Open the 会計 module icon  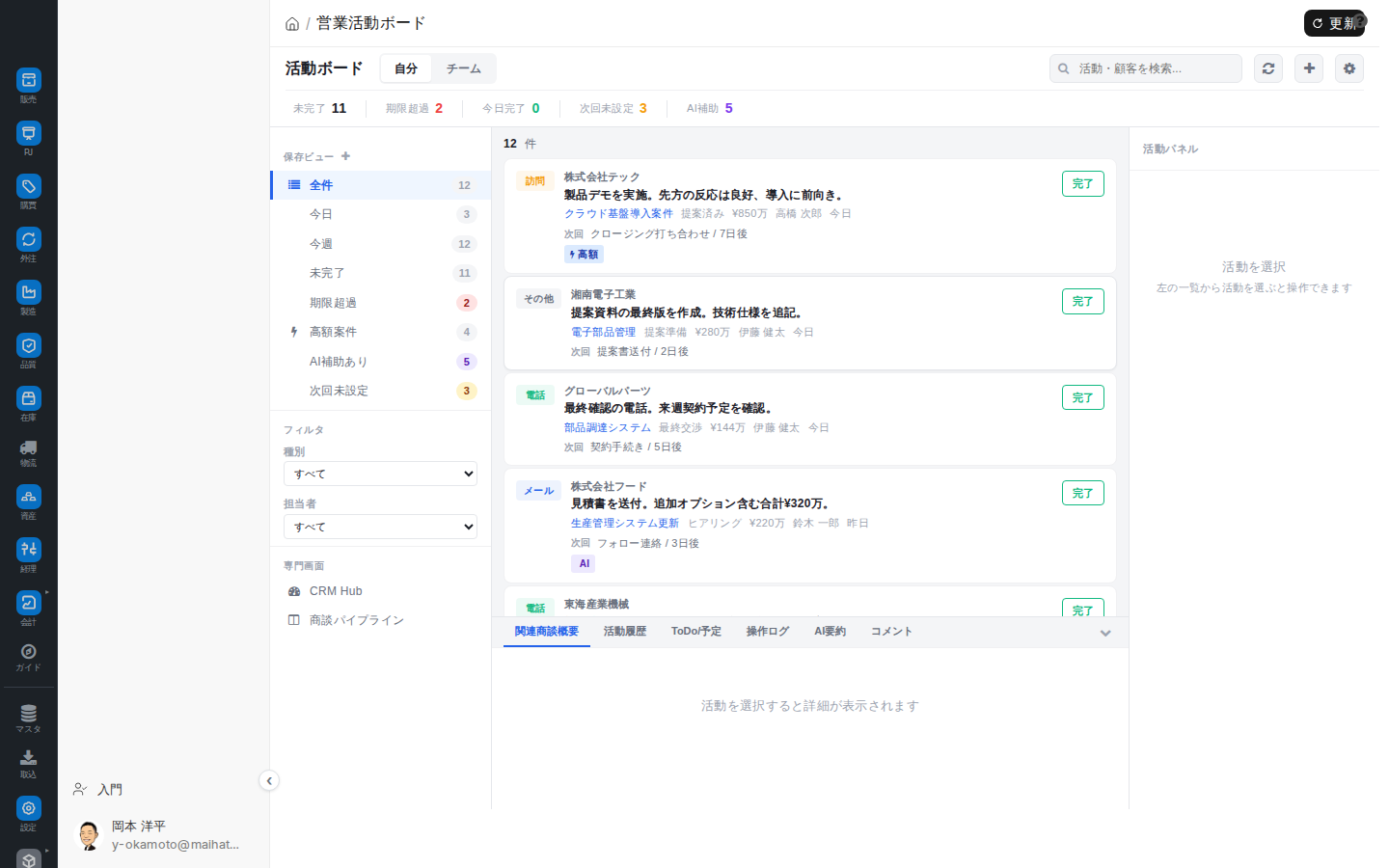pos(29,603)
